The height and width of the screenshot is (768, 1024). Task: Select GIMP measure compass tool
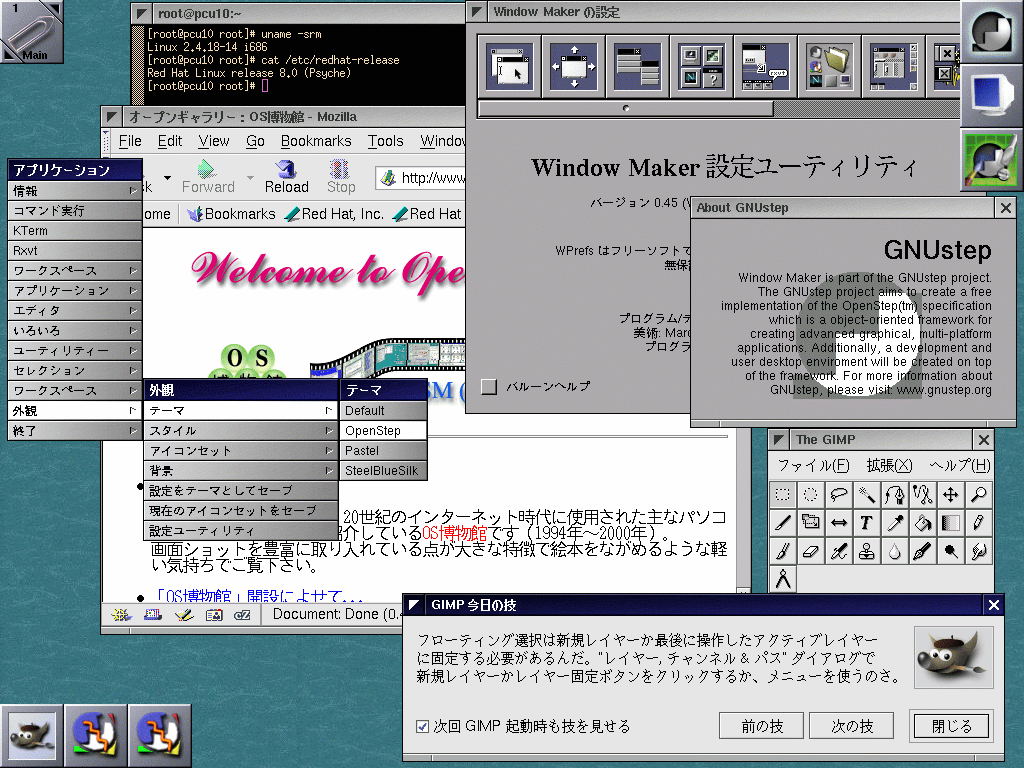(x=782, y=579)
